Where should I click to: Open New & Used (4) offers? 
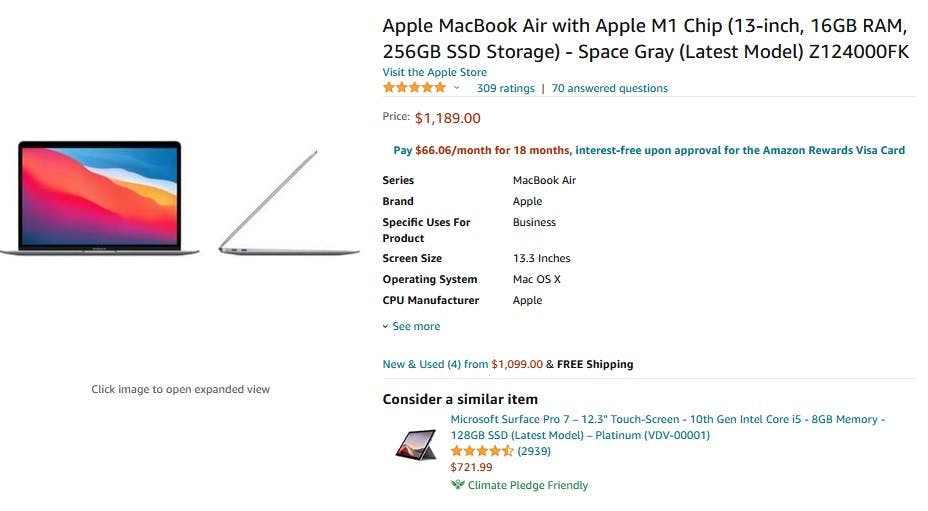435,364
